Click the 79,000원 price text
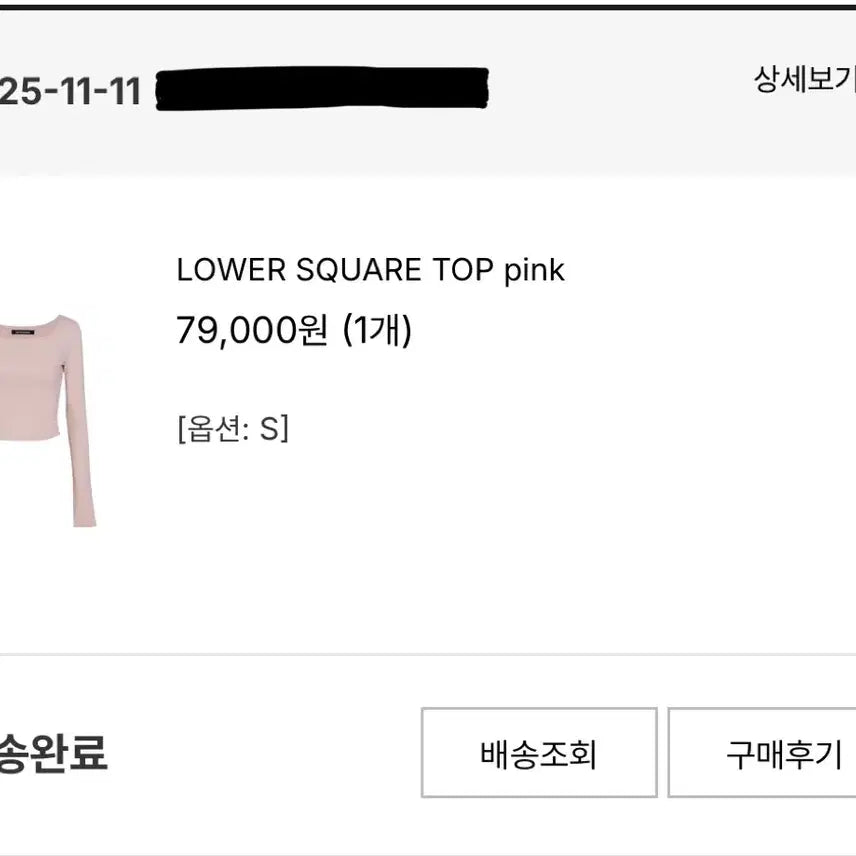This screenshot has height=856, width=856. point(251,330)
